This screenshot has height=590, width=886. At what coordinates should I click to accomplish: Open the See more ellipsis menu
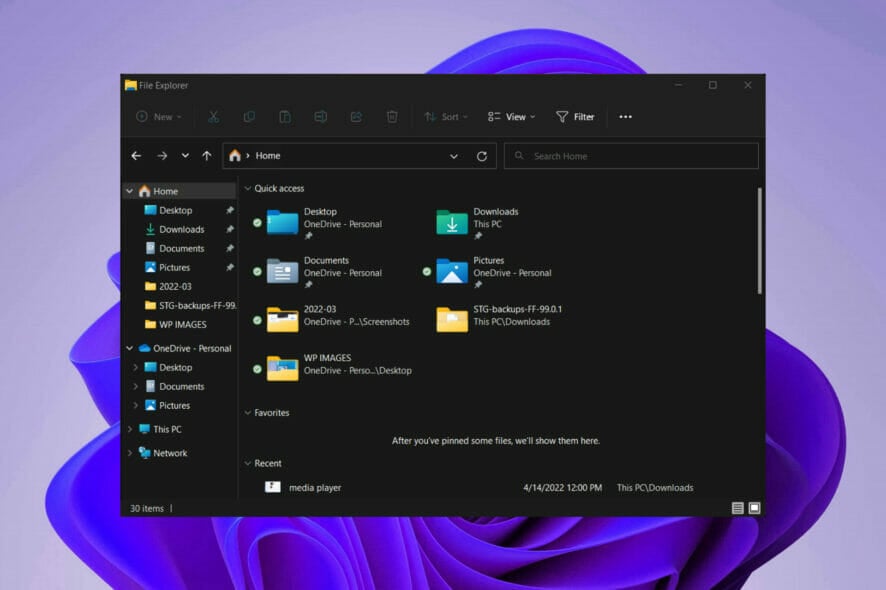click(x=626, y=117)
